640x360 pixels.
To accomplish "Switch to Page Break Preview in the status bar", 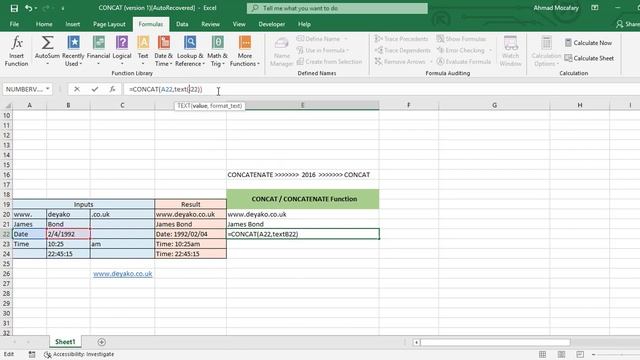I will [580, 354].
